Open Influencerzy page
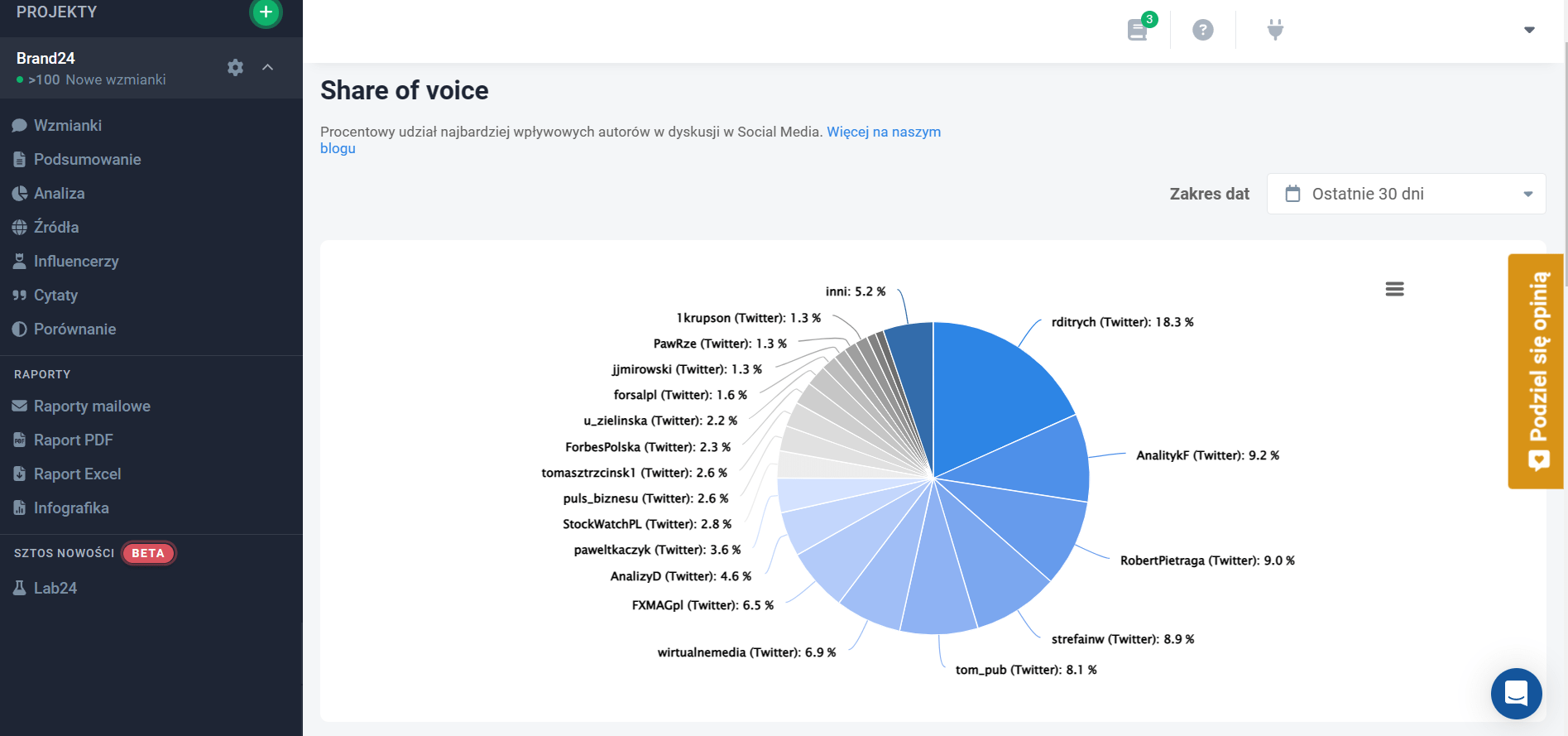Viewport: 1568px width, 736px height. pos(76,261)
